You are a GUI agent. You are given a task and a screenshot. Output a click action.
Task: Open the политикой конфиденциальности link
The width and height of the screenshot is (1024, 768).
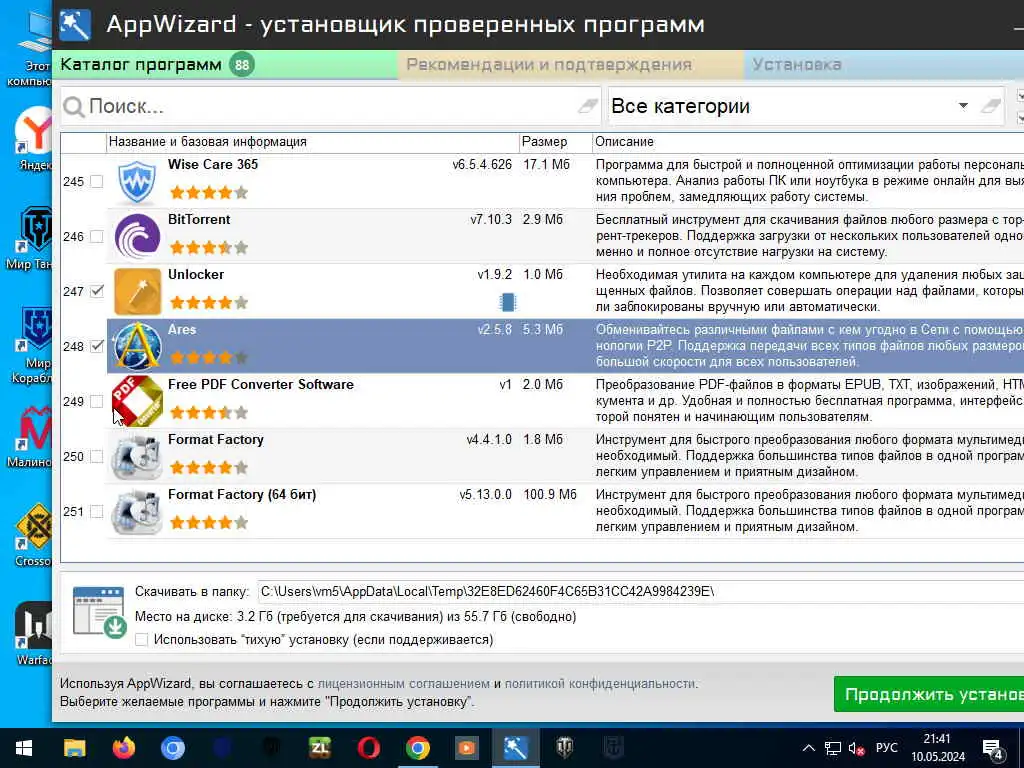(600, 684)
